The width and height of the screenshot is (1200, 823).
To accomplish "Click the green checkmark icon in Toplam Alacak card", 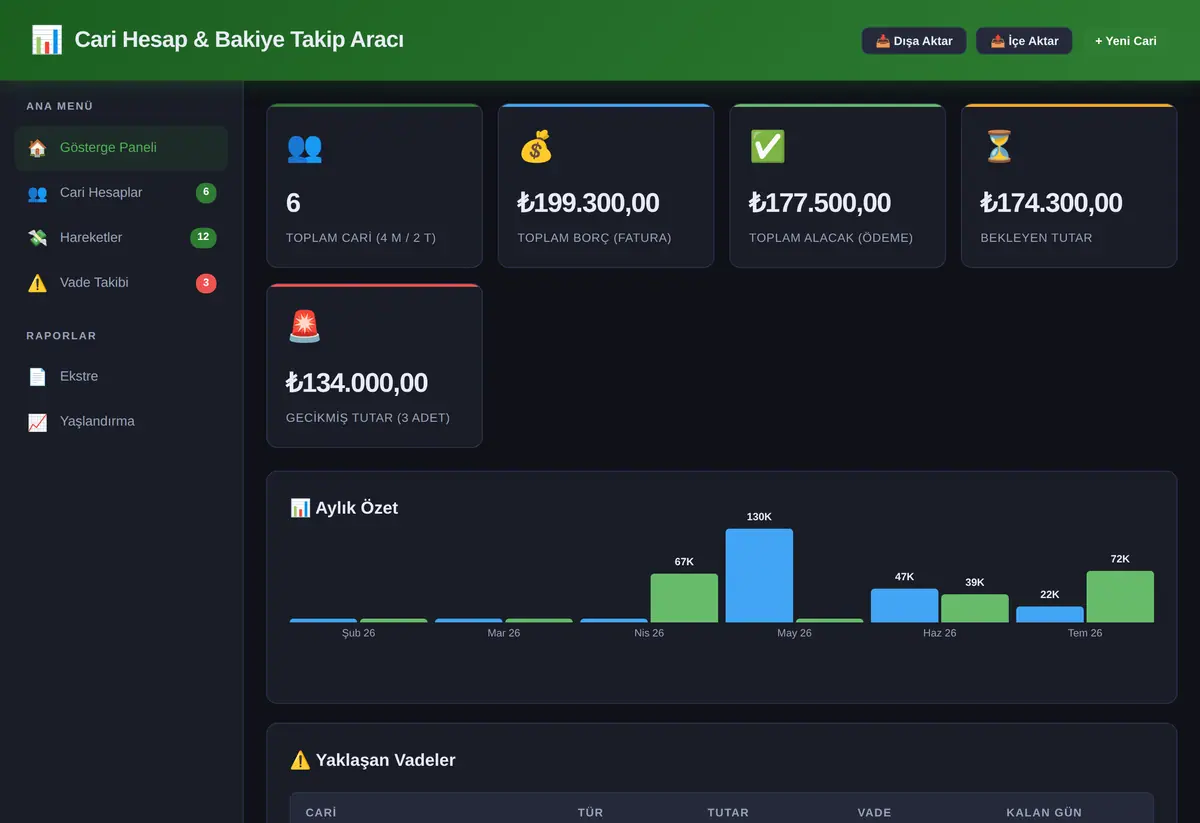I will [767, 147].
